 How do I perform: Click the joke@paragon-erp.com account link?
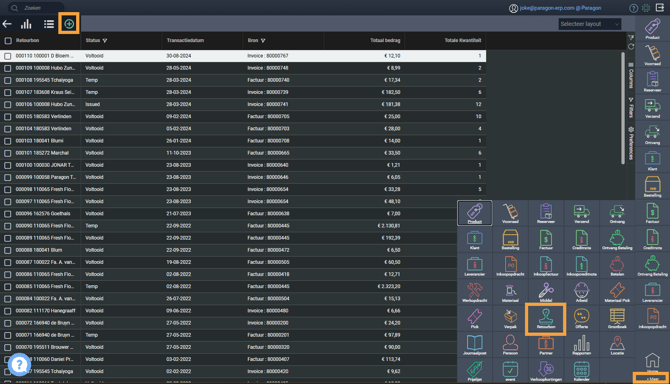(560, 8)
